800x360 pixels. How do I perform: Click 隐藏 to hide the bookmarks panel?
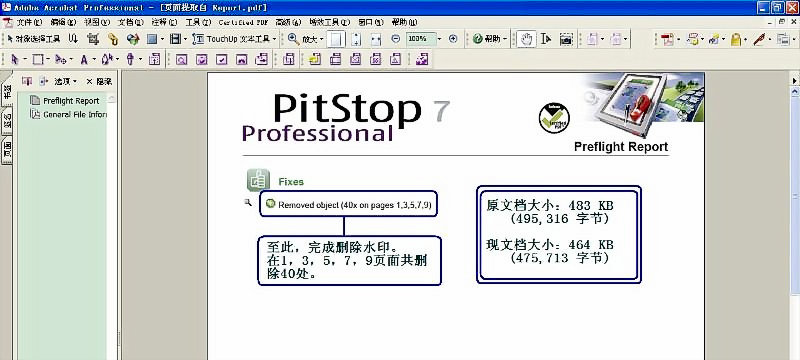point(99,81)
